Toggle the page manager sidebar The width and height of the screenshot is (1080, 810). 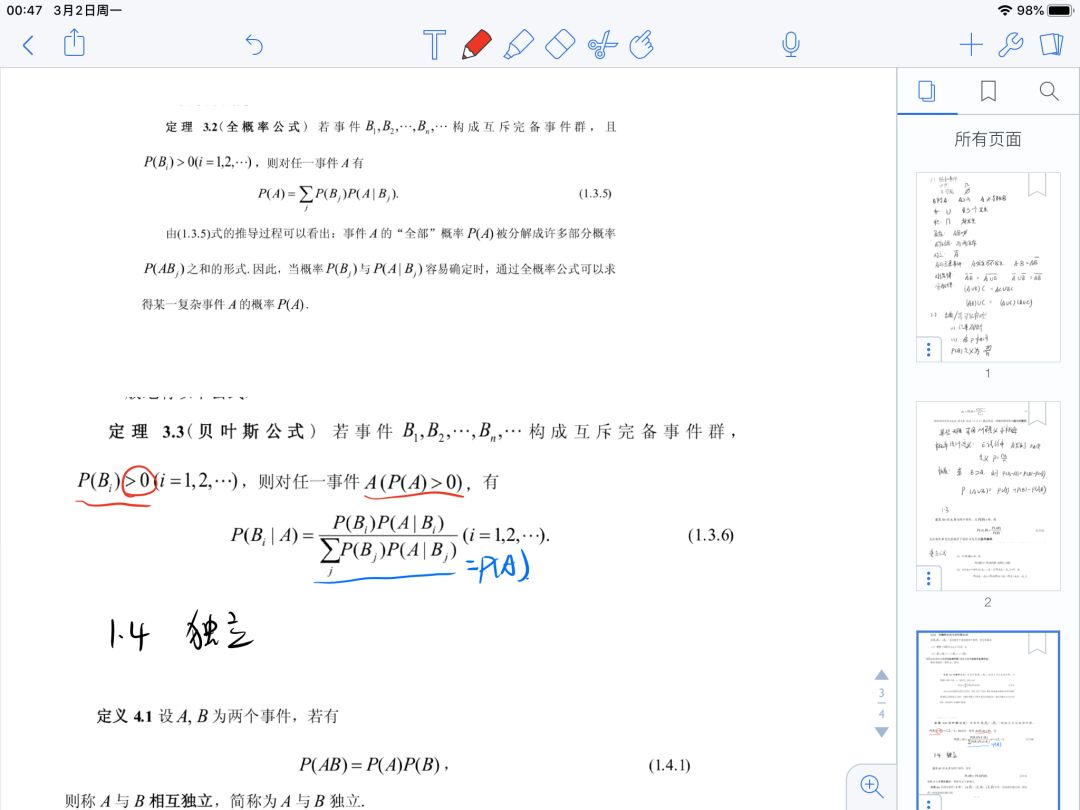pos(1050,44)
